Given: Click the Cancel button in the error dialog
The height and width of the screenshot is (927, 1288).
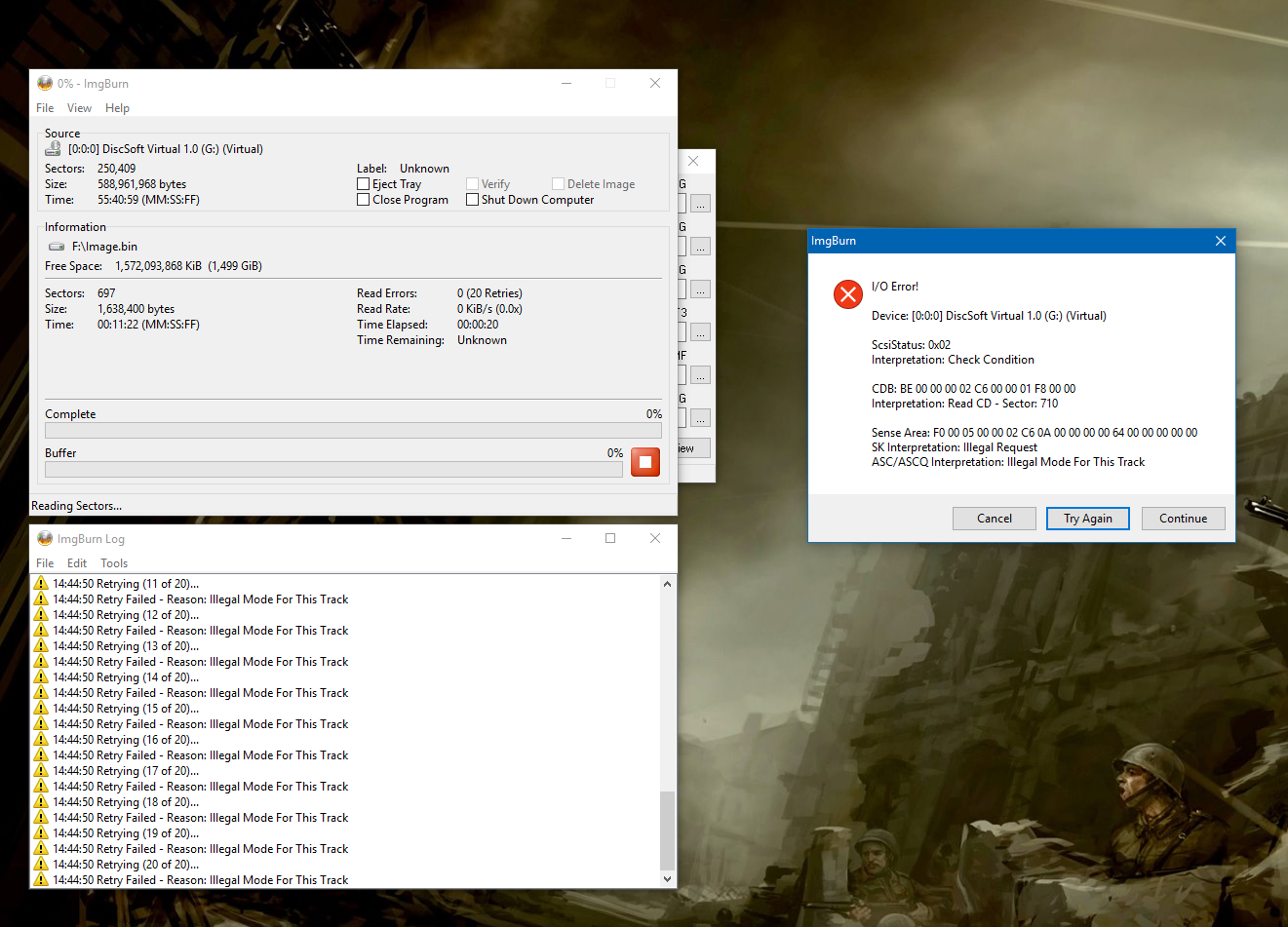Looking at the screenshot, I should point(995,519).
